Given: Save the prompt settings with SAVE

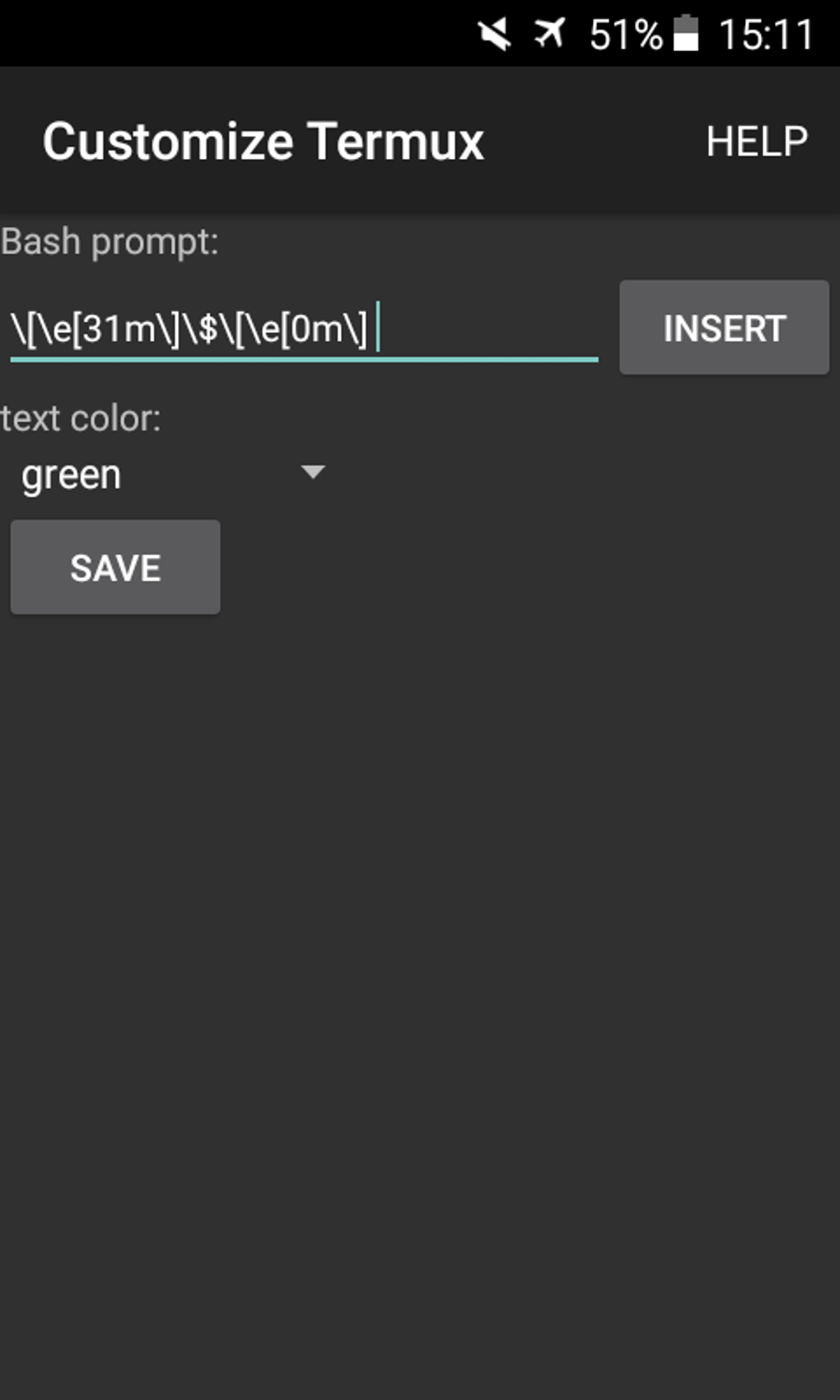Looking at the screenshot, I should 114,566.
